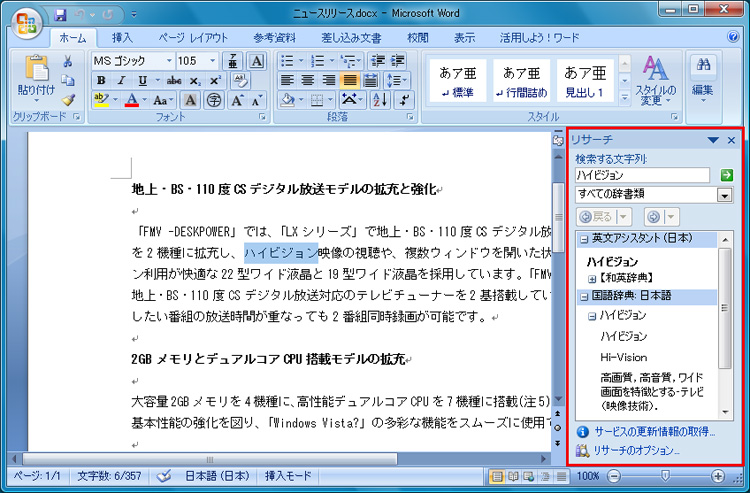Center align text

(x=308, y=80)
